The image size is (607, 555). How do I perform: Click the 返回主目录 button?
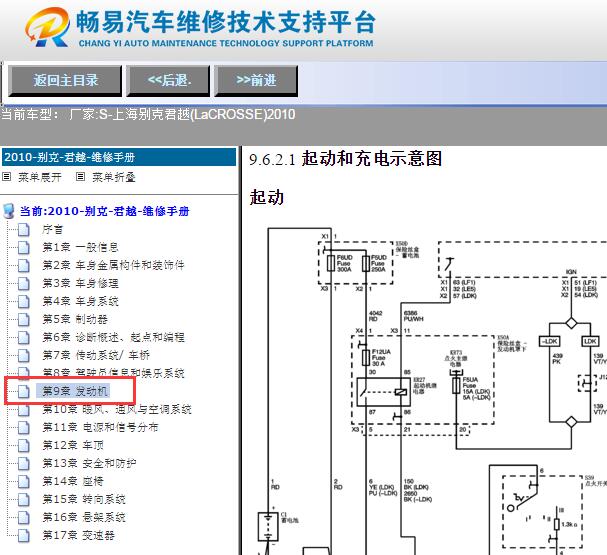(x=65, y=81)
